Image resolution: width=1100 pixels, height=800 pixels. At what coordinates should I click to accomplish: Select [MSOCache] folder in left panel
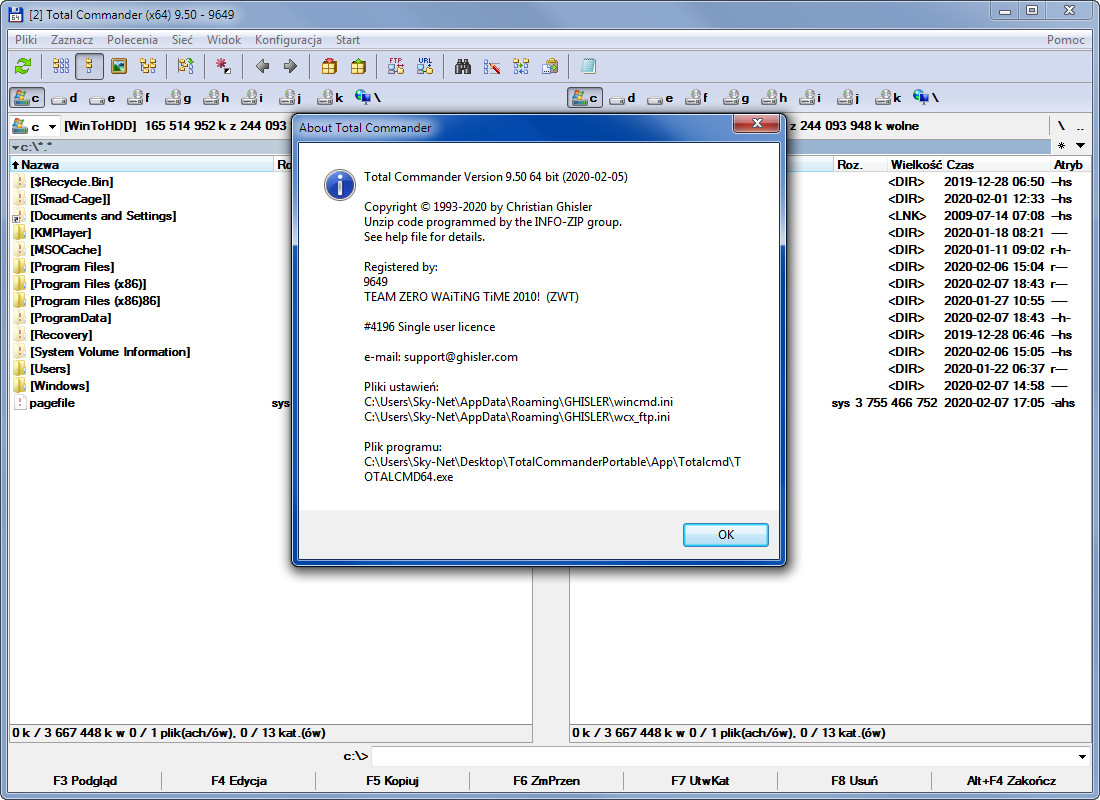65,250
